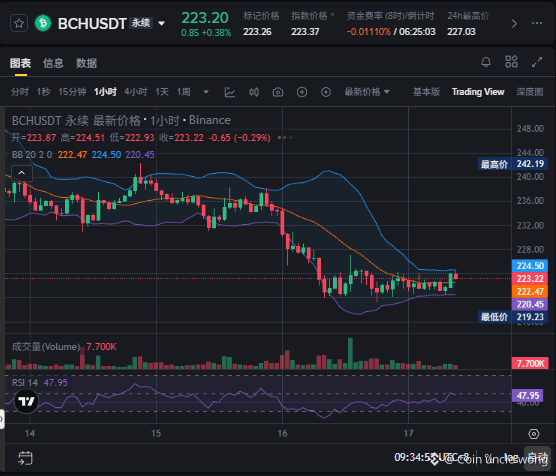Switch to the 图表 tab
The width and height of the screenshot is (556, 476).
tap(21, 63)
